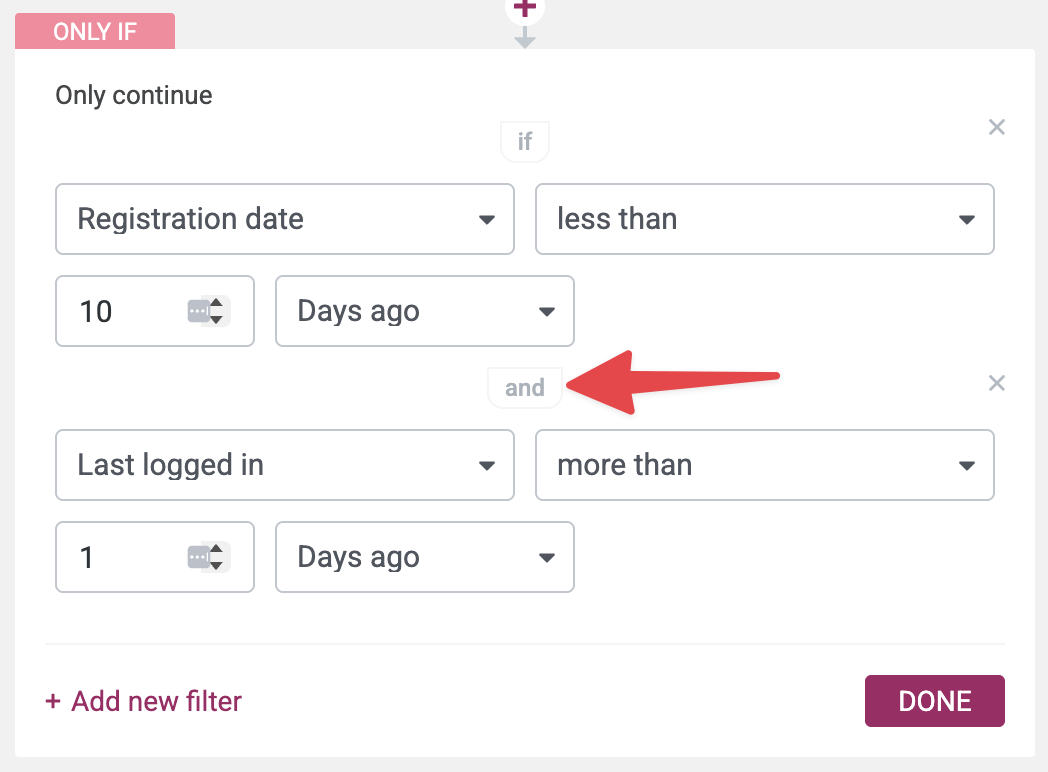Click the autofill dots icon in the 1 field
Image resolution: width=1048 pixels, height=772 pixels.
coord(198,557)
